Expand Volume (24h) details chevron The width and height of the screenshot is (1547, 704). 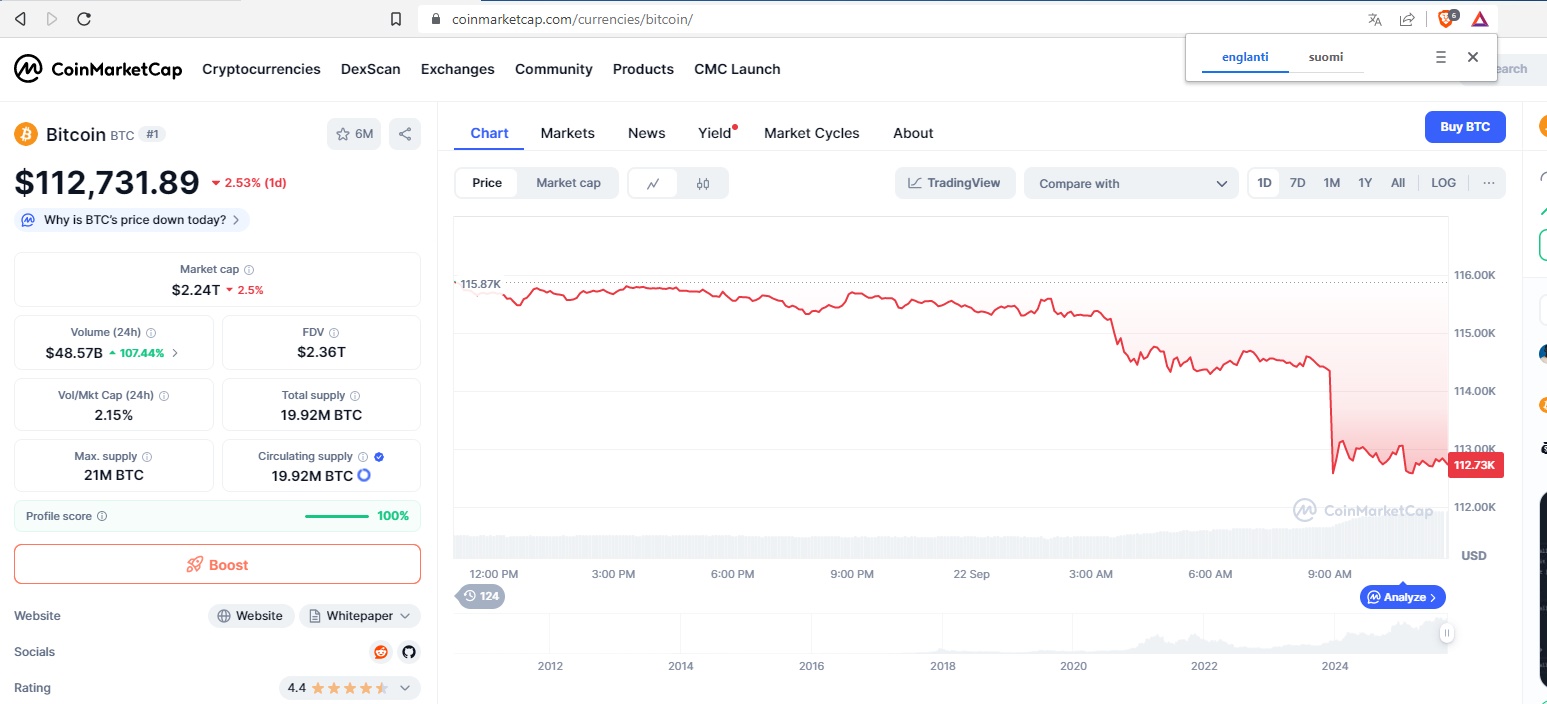click(175, 353)
